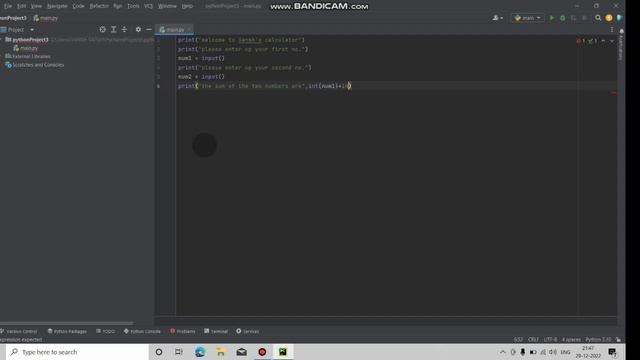Open the PyCharm icon in the taskbar
640x360 pixels.
pyautogui.click(x=283, y=352)
